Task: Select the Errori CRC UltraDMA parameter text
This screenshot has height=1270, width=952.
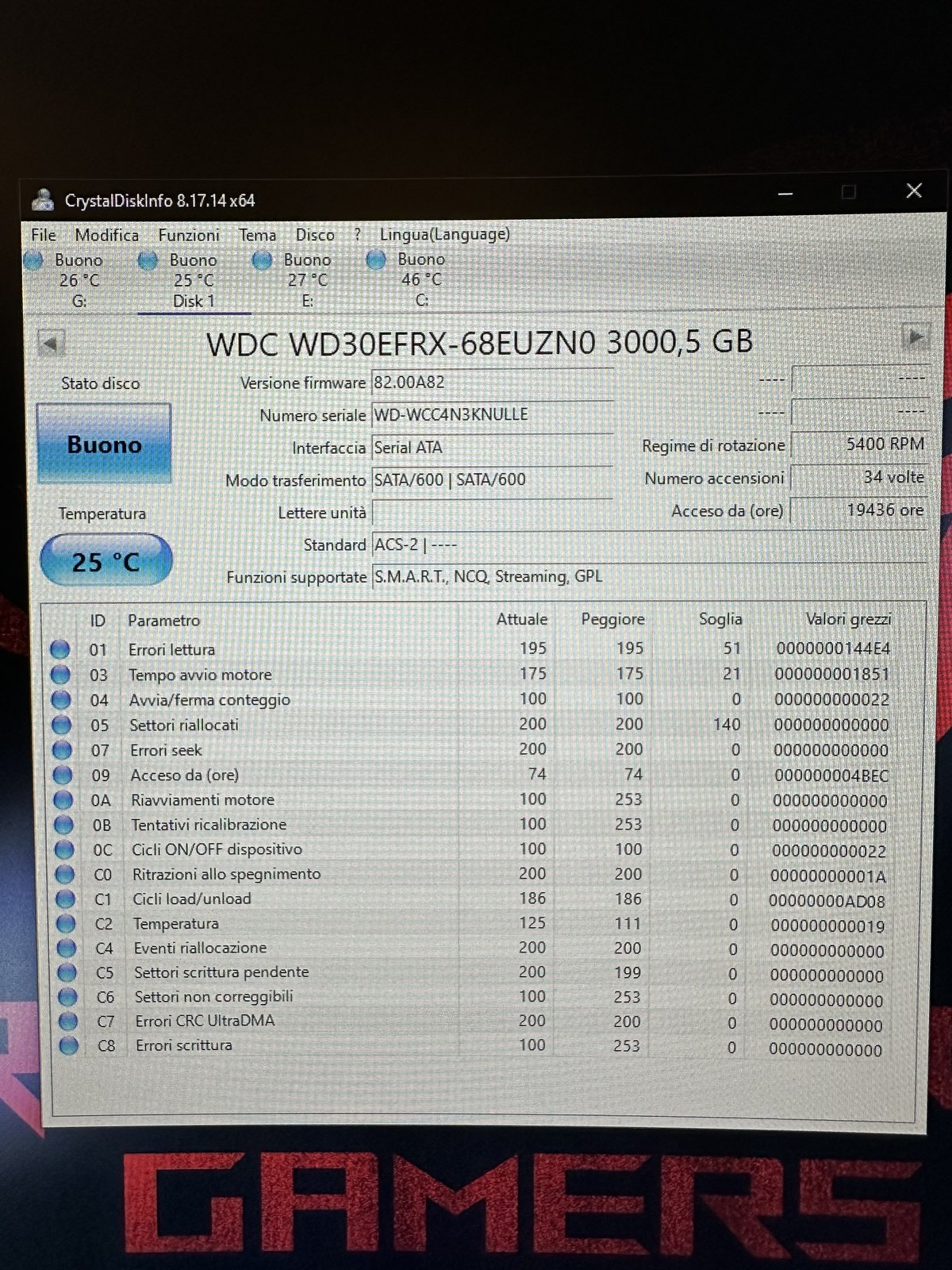Action: [205, 1021]
